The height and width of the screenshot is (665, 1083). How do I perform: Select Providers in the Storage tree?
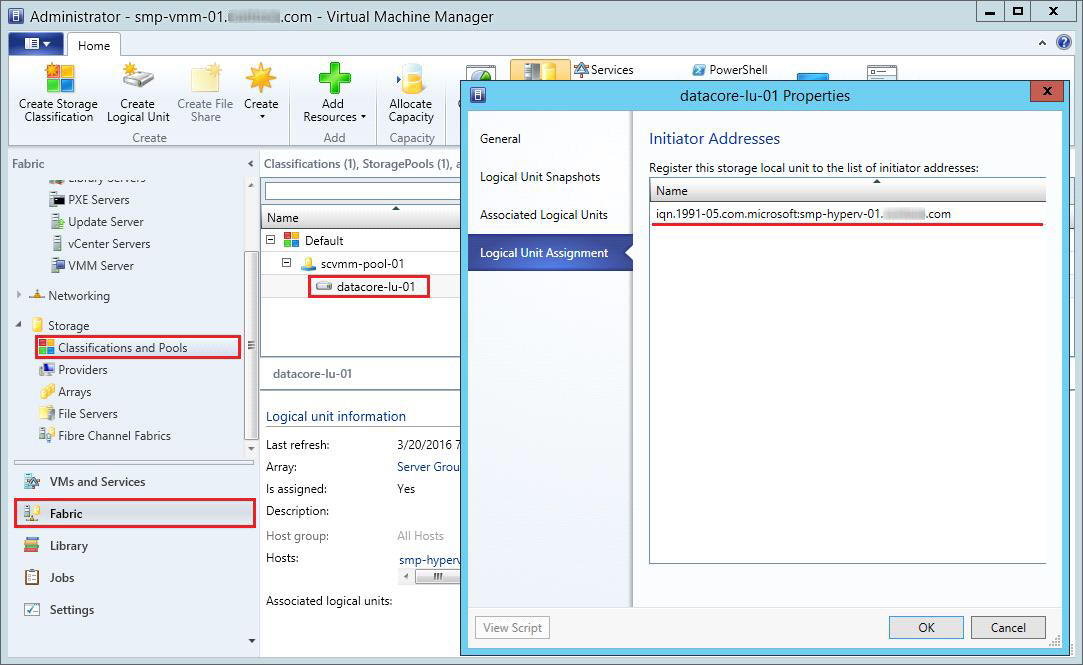point(82,370)
